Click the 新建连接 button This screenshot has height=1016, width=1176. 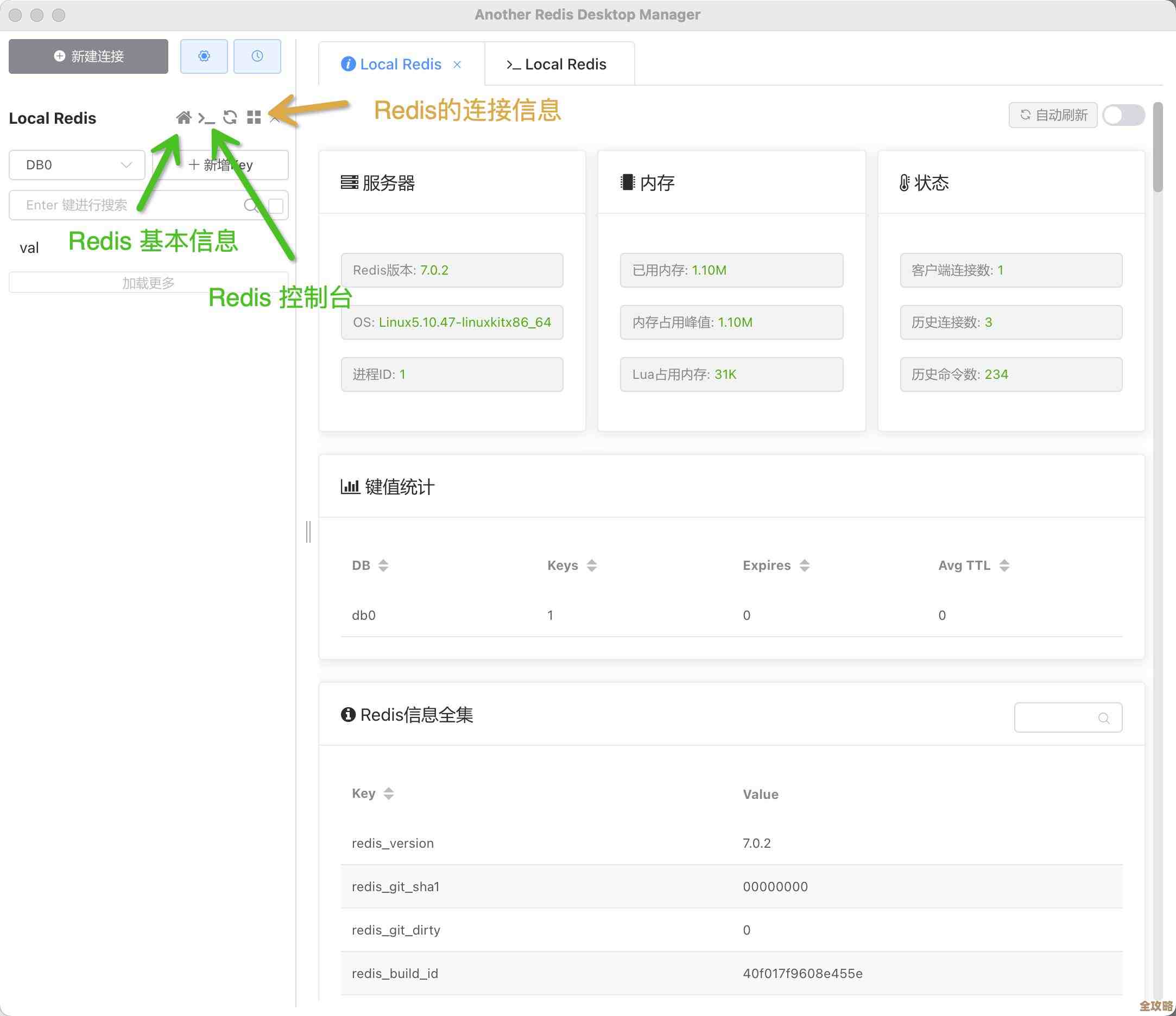click(88, 56)
